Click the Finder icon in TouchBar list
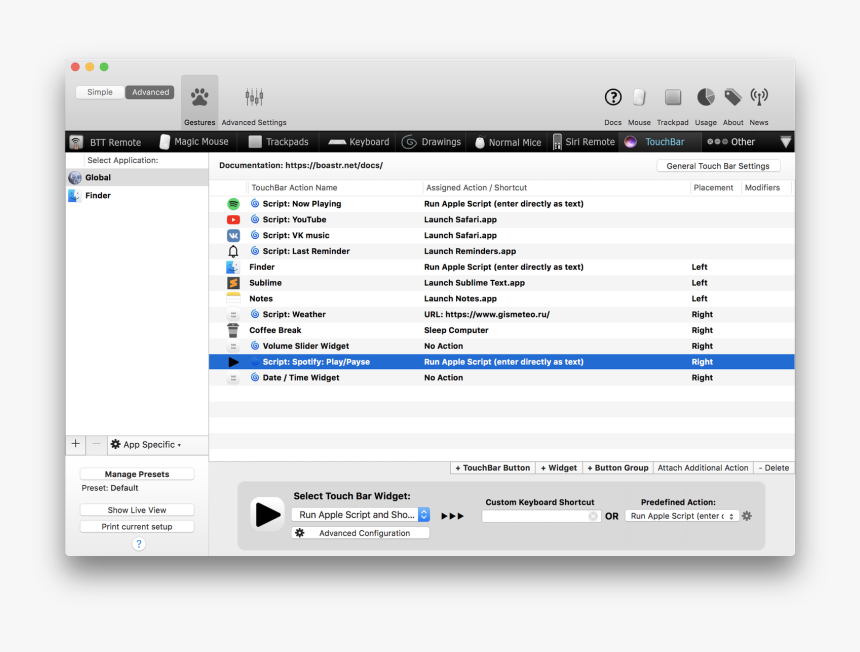860x652 pixels. pyautogui.click(x=233, y=267)
